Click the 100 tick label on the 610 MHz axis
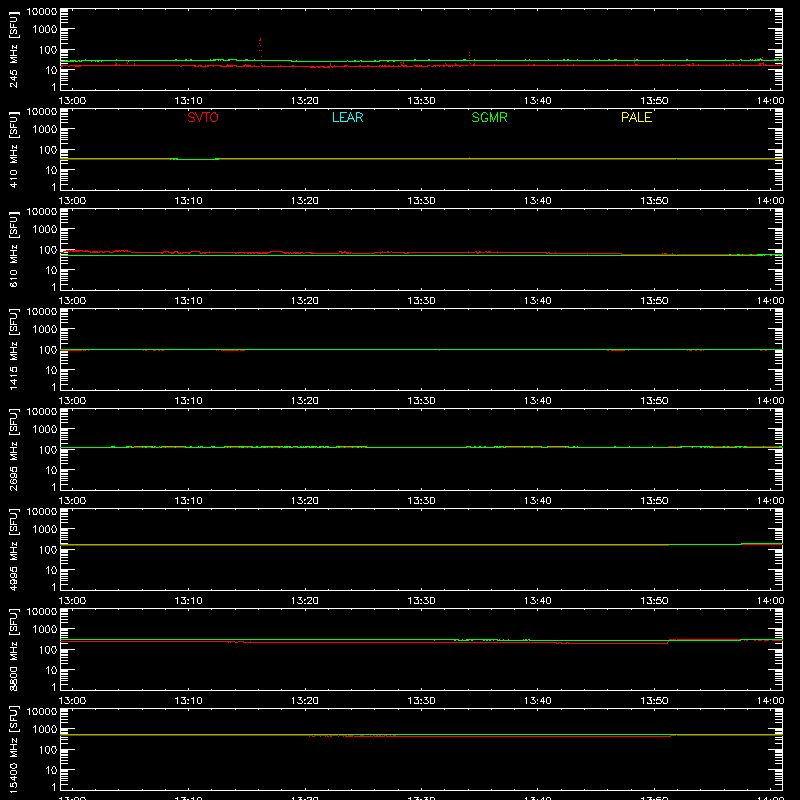The width and height of the screenshot is (800, 800). click(48, 250)
